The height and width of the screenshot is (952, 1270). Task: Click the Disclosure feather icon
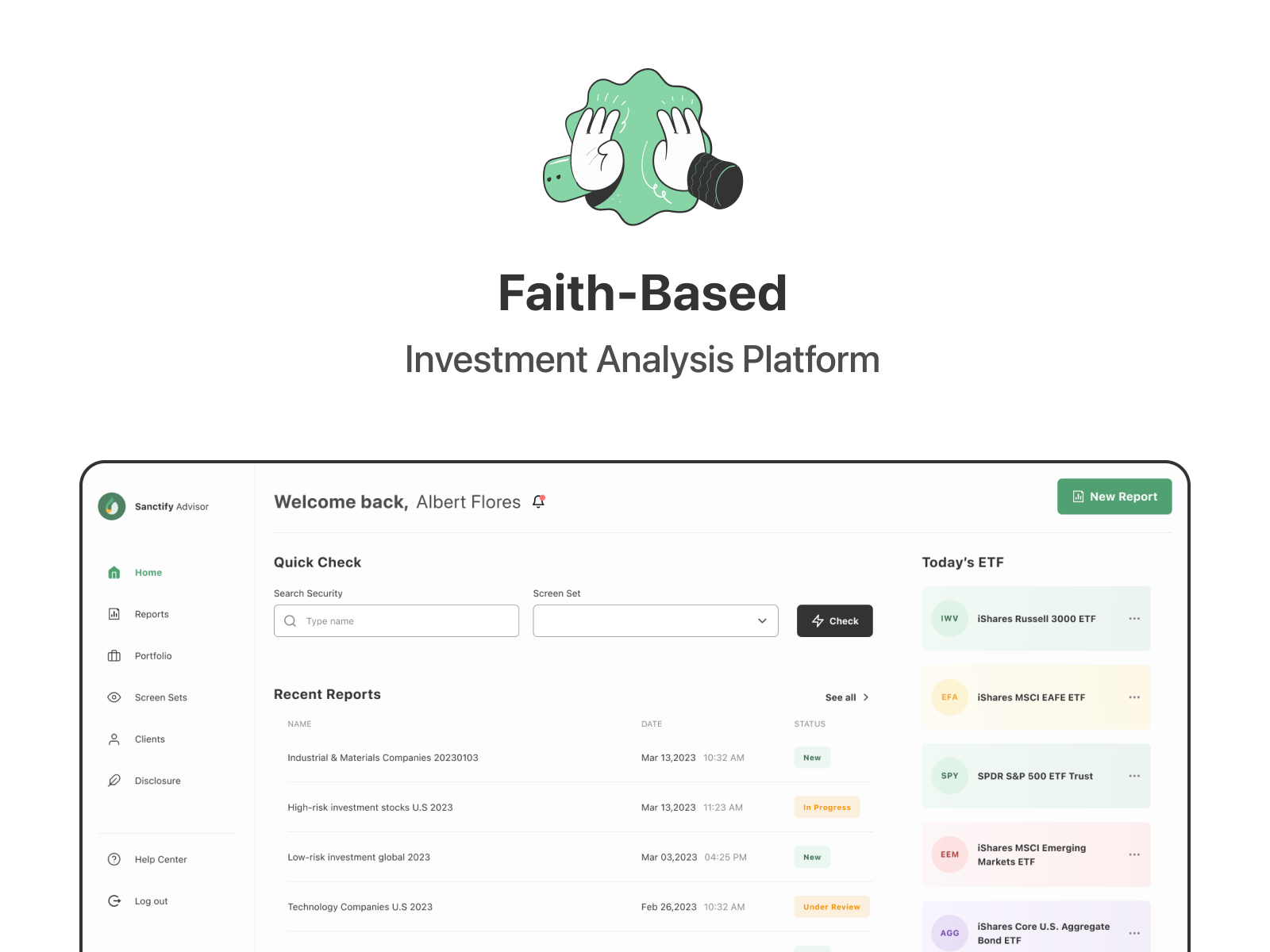coord(114,780)
